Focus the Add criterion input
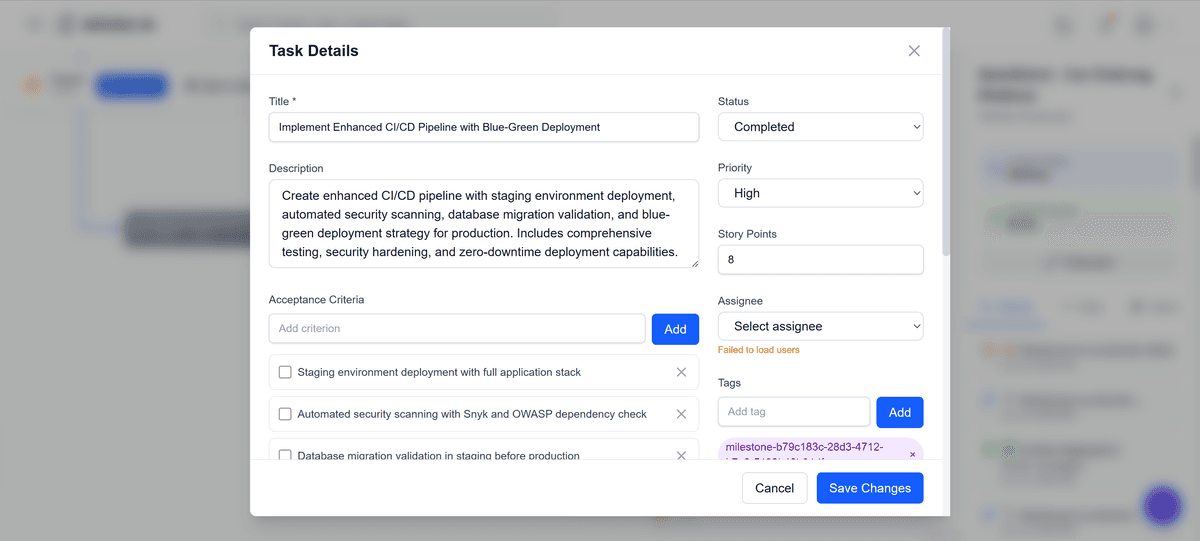Viewport: 1200px width, 541px height. [457, 329]
